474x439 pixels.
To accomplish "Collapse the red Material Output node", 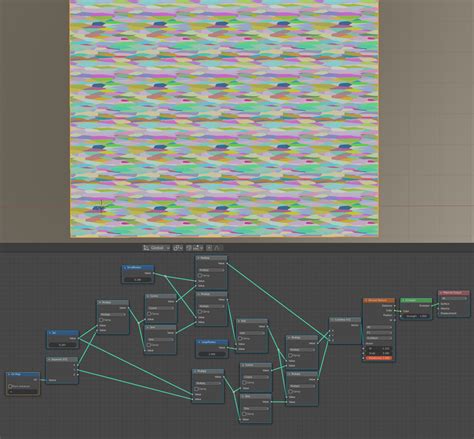I will [441, 293].
